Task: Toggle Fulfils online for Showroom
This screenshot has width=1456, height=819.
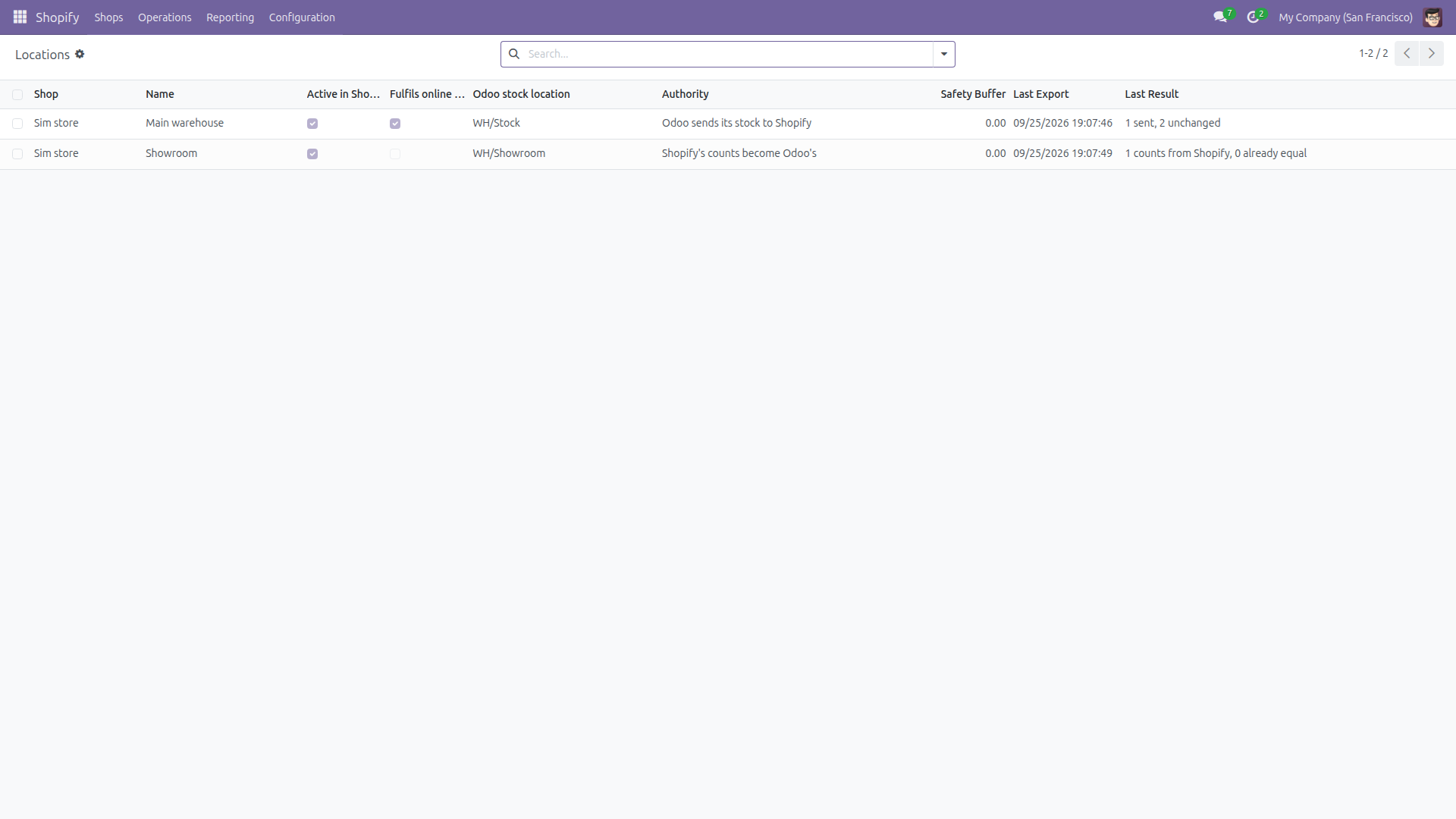Action: pyautogui.click(x=395, y=154)
